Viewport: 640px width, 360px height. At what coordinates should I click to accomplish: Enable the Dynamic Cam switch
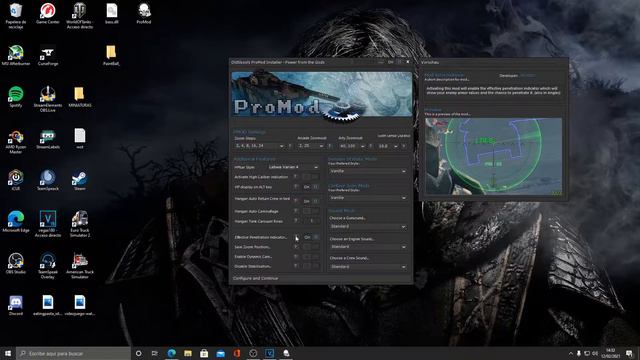(311, 257)
